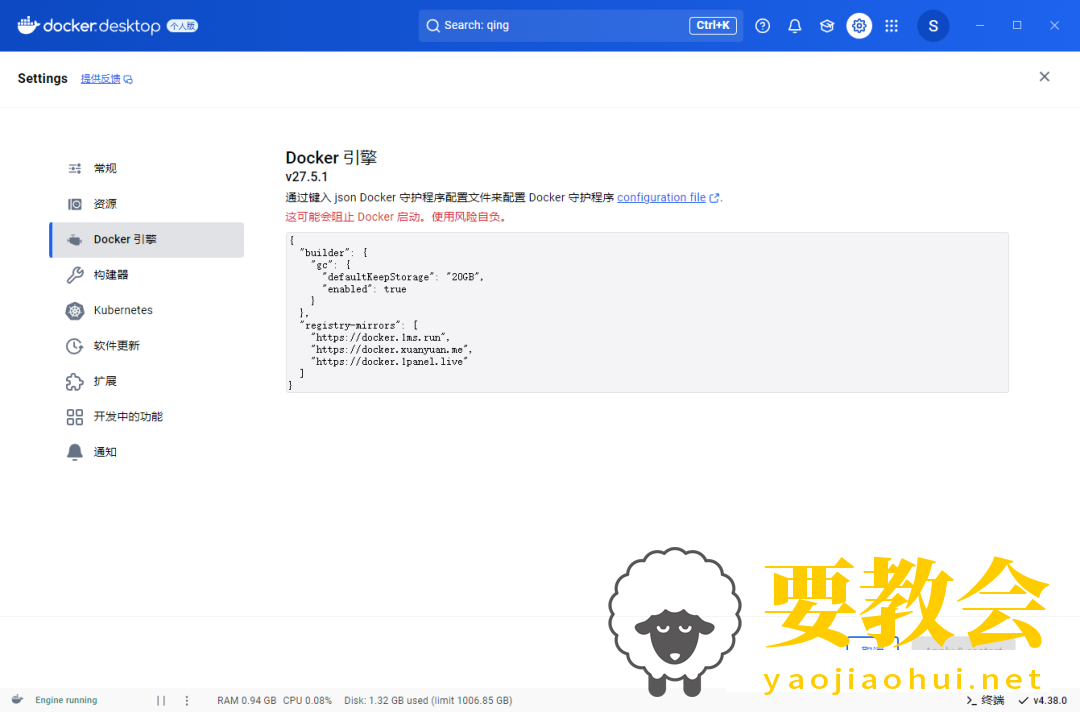The height and width of the screenshot is (712, 1080).
Task: Click the CPU 0.08% indicator
Action: tap(307, 700)
